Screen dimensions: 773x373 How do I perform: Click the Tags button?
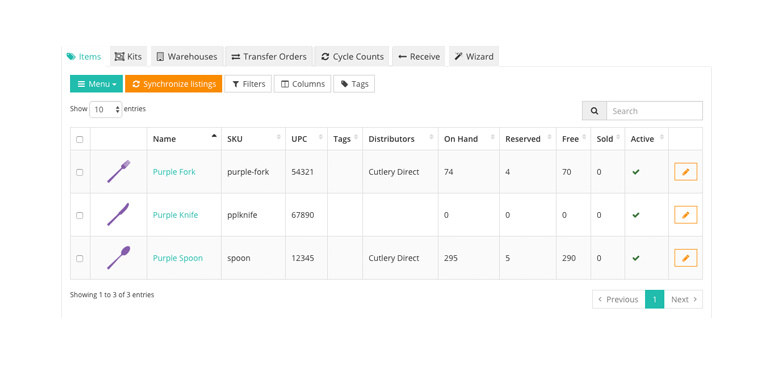pyautogui.click(x=354, y=84)
